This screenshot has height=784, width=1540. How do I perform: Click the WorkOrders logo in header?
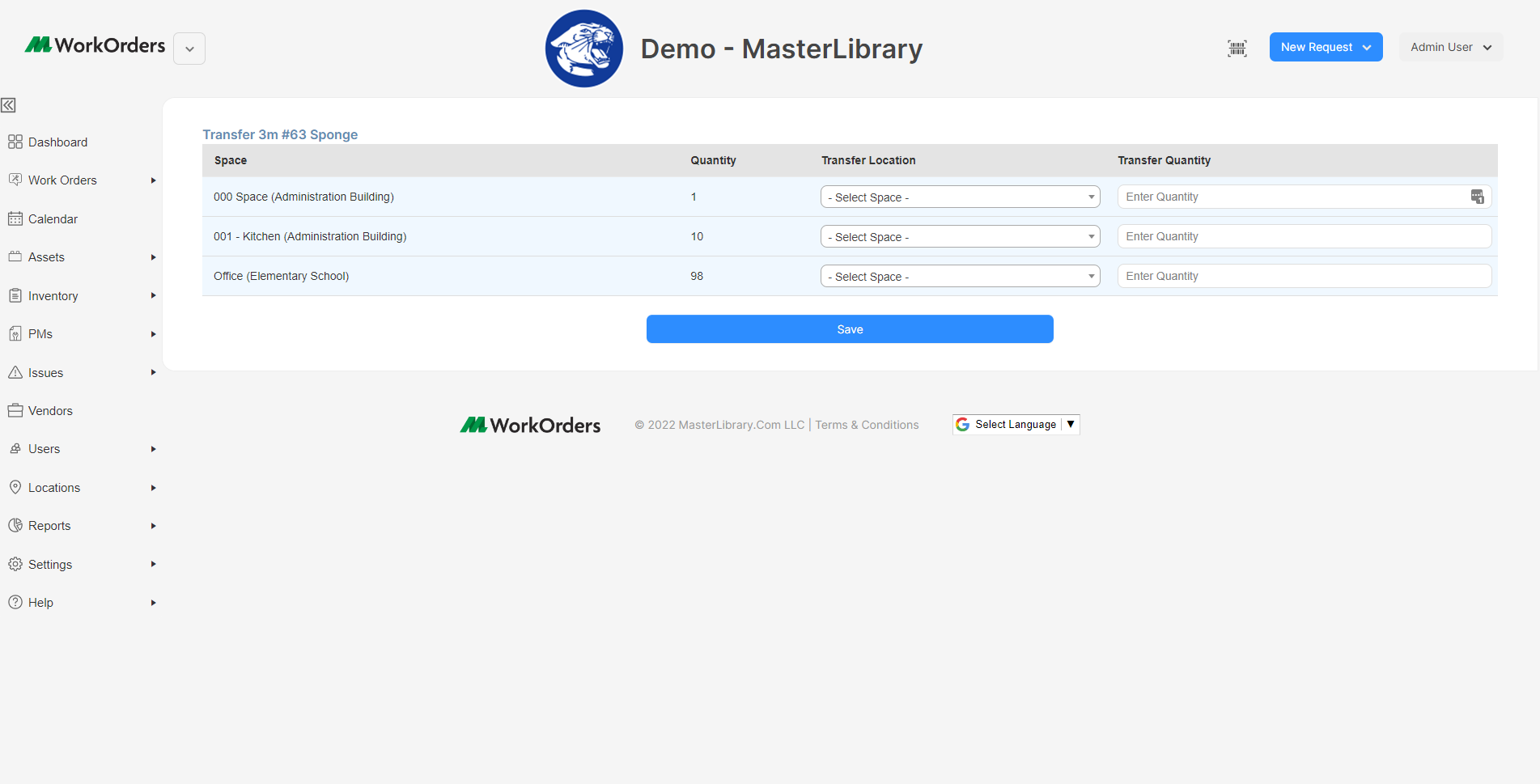[x=95, y=45]
